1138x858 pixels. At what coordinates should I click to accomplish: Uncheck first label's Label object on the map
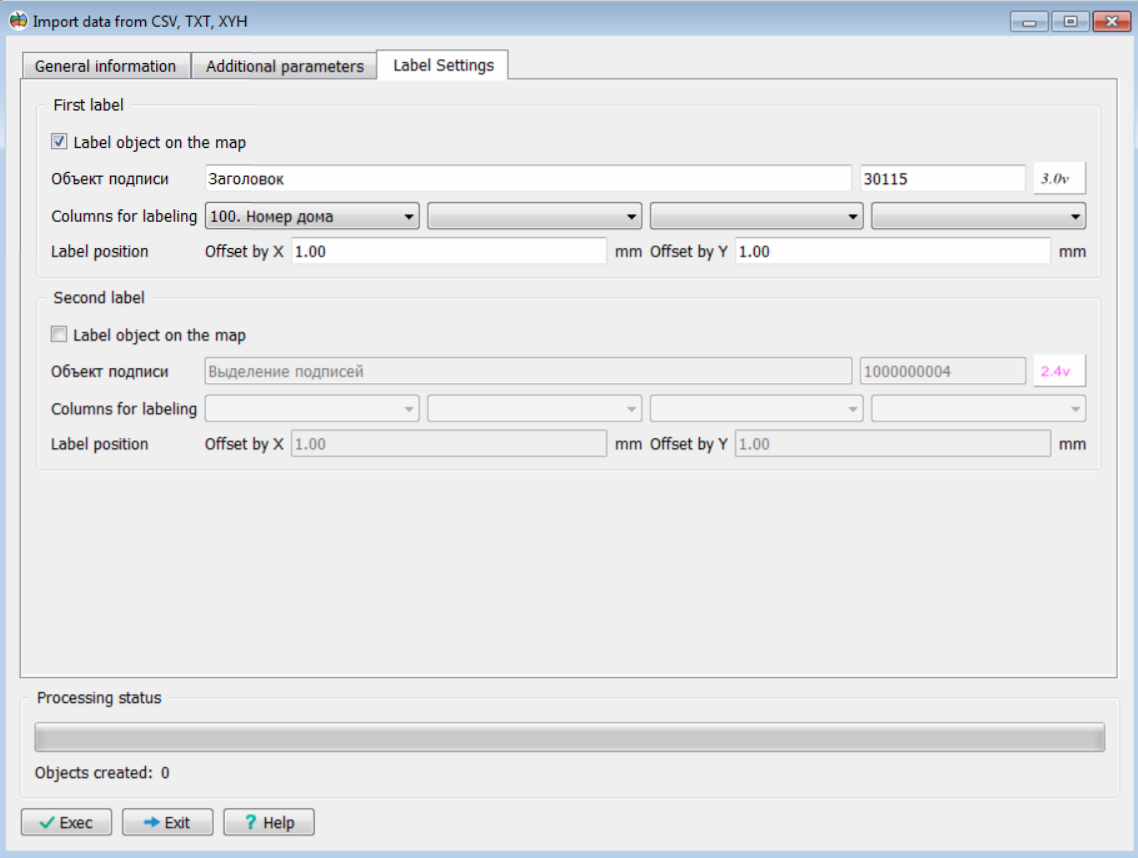pos(60,142)
